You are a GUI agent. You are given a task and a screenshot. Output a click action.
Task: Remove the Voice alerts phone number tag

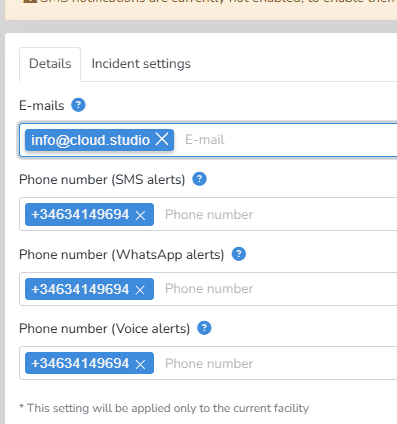point(141,364)
